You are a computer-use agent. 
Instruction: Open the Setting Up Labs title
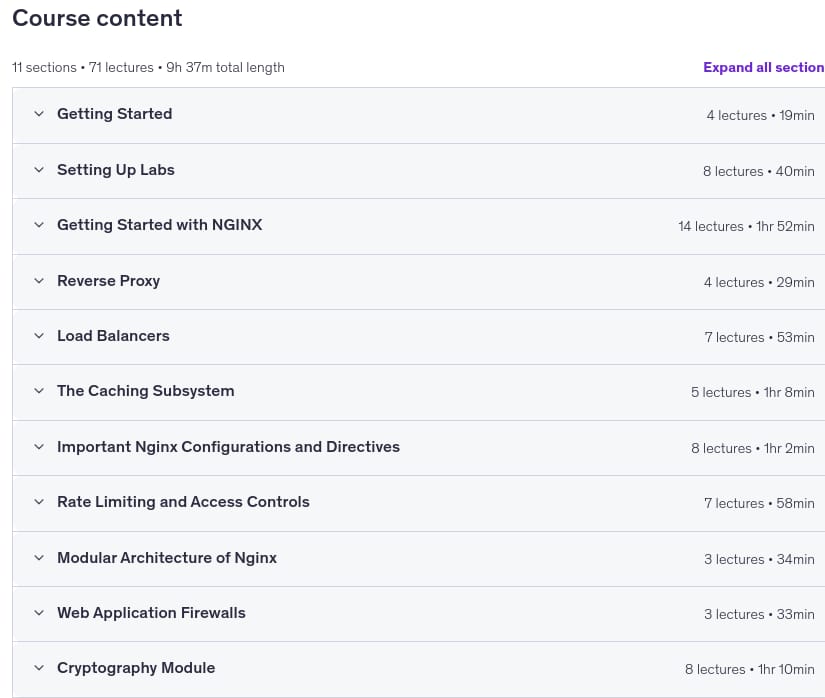tap(116, 170)
